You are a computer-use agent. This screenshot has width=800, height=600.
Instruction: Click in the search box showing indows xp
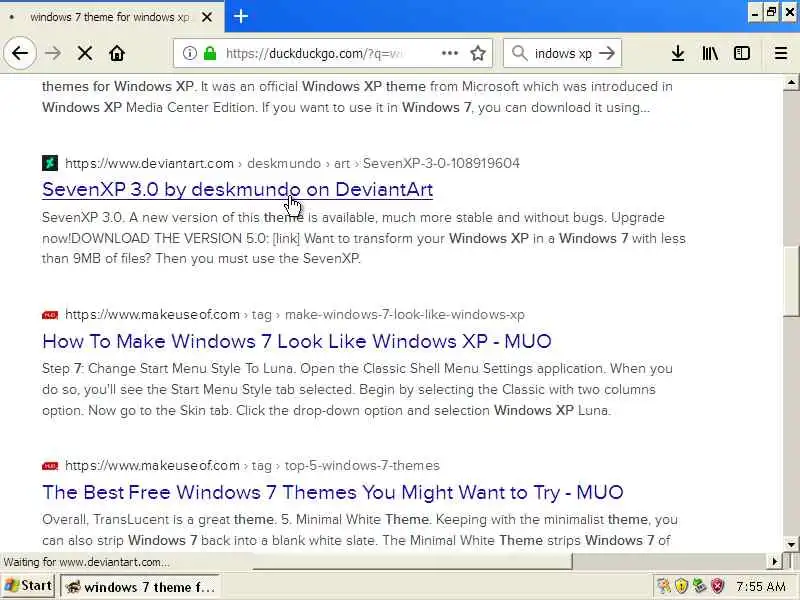point(563,53)
